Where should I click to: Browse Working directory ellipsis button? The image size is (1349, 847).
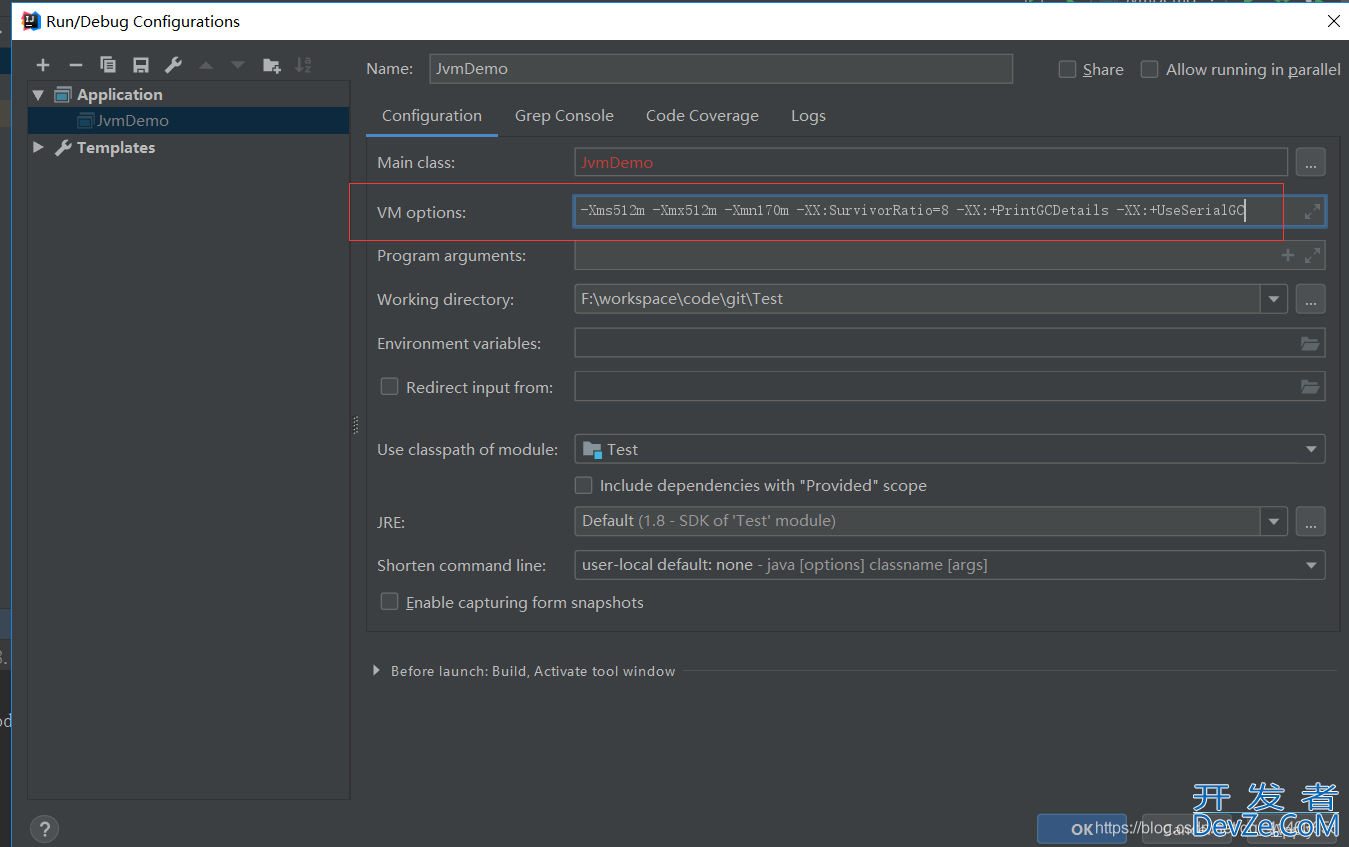coord(1311,299)
